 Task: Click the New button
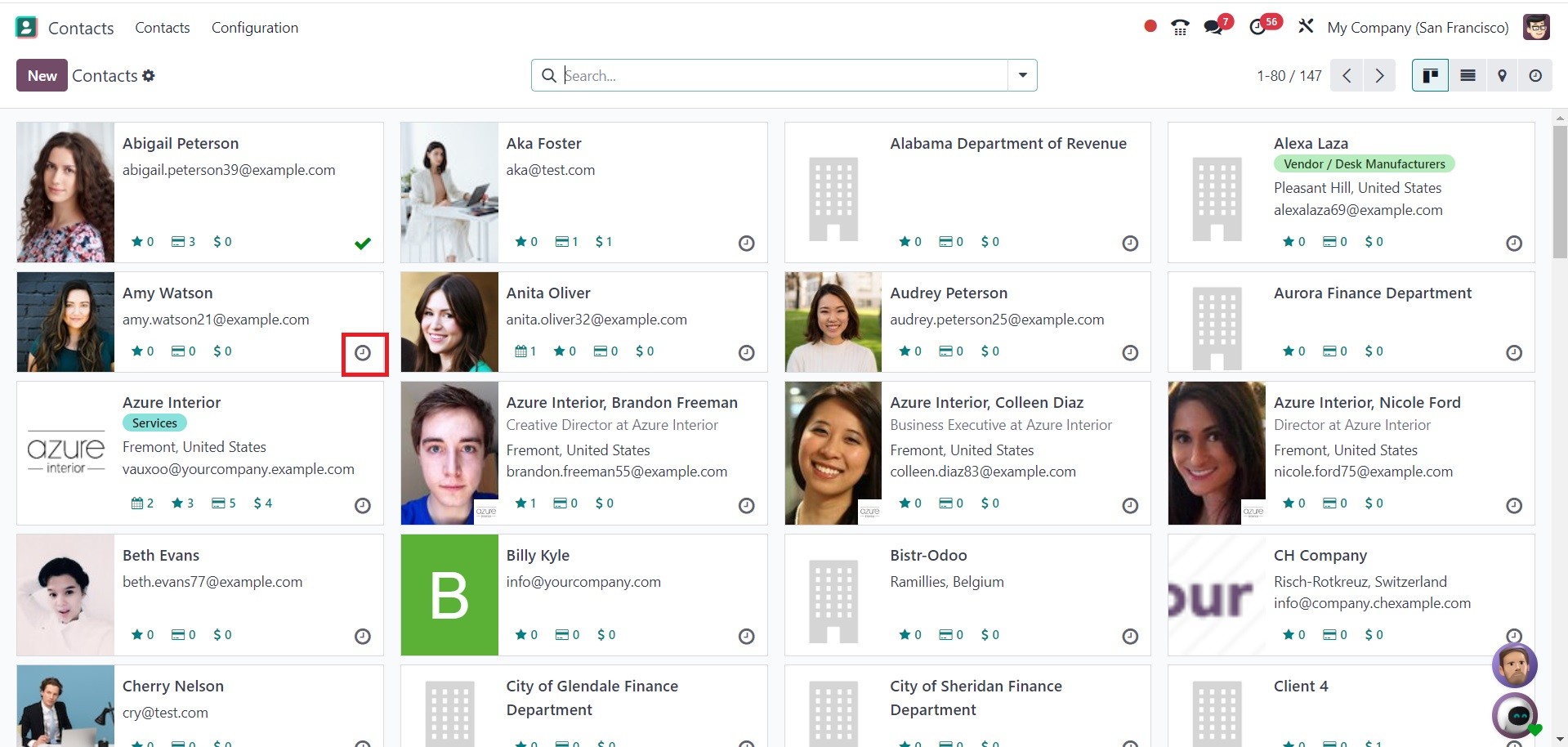click(x=42, y=75)
